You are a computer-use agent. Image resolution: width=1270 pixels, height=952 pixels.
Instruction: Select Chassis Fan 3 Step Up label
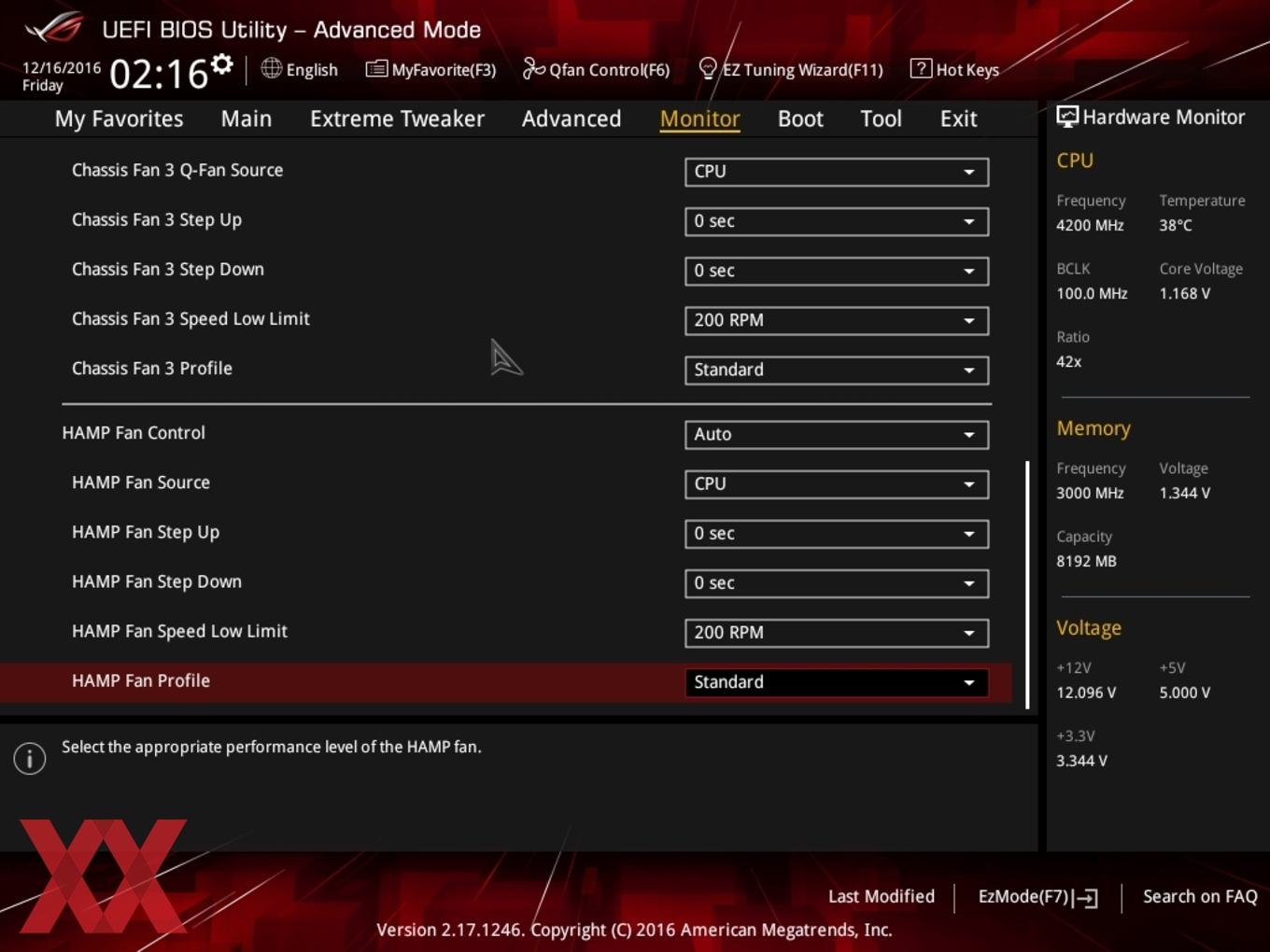click(x=157, y=220)
